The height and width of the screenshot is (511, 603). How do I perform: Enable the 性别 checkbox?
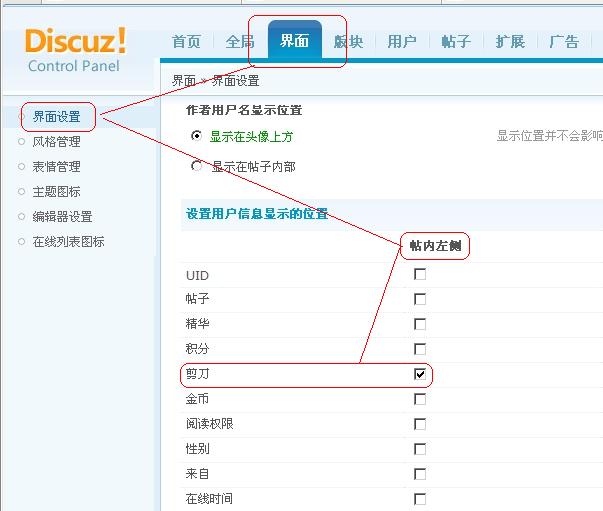[x=420, y=449]
